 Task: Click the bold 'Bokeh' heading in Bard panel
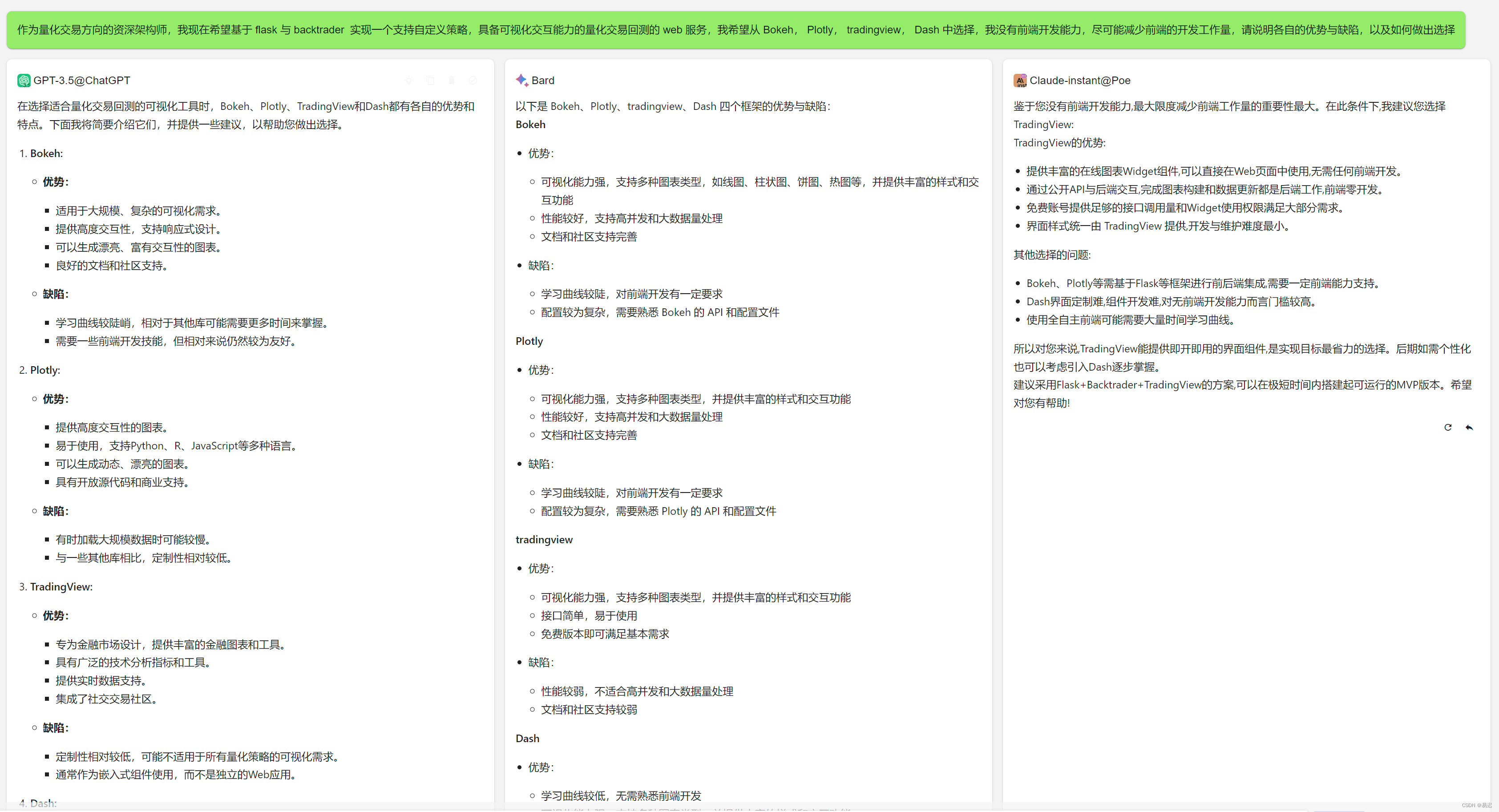[531, 125]
